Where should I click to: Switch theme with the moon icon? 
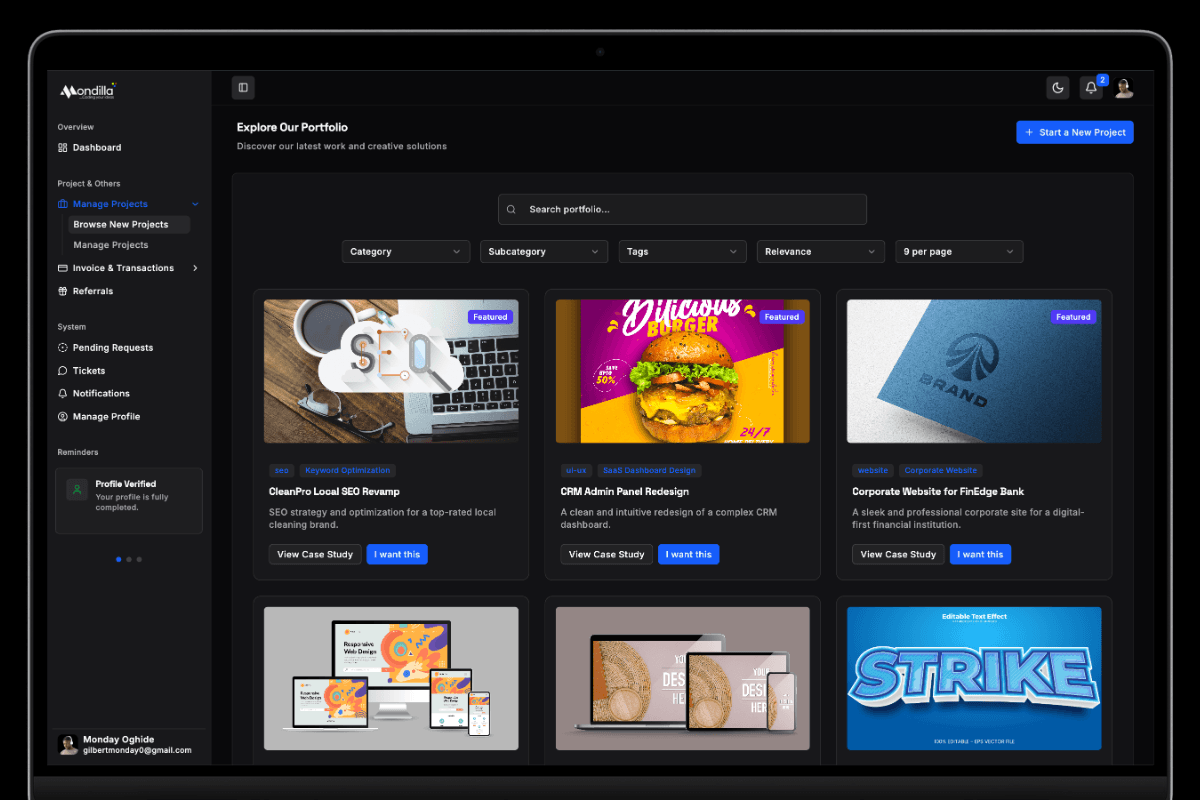click(1058, 88)
